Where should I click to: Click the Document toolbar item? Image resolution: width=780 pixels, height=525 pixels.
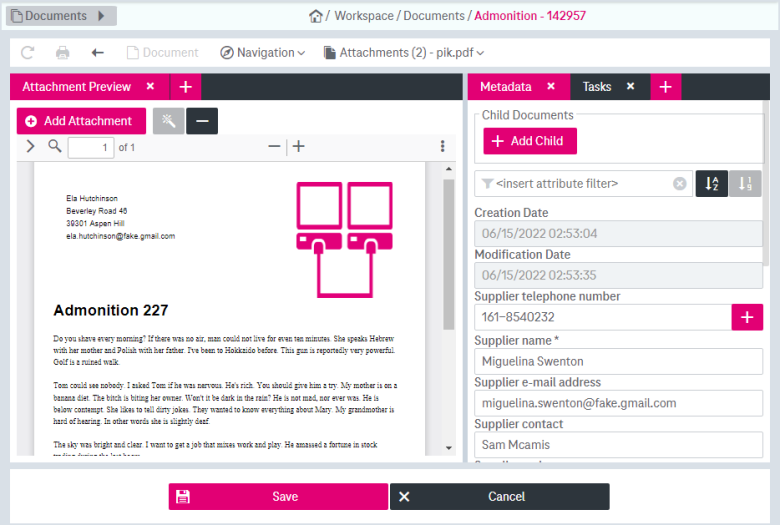pos(163,53)
